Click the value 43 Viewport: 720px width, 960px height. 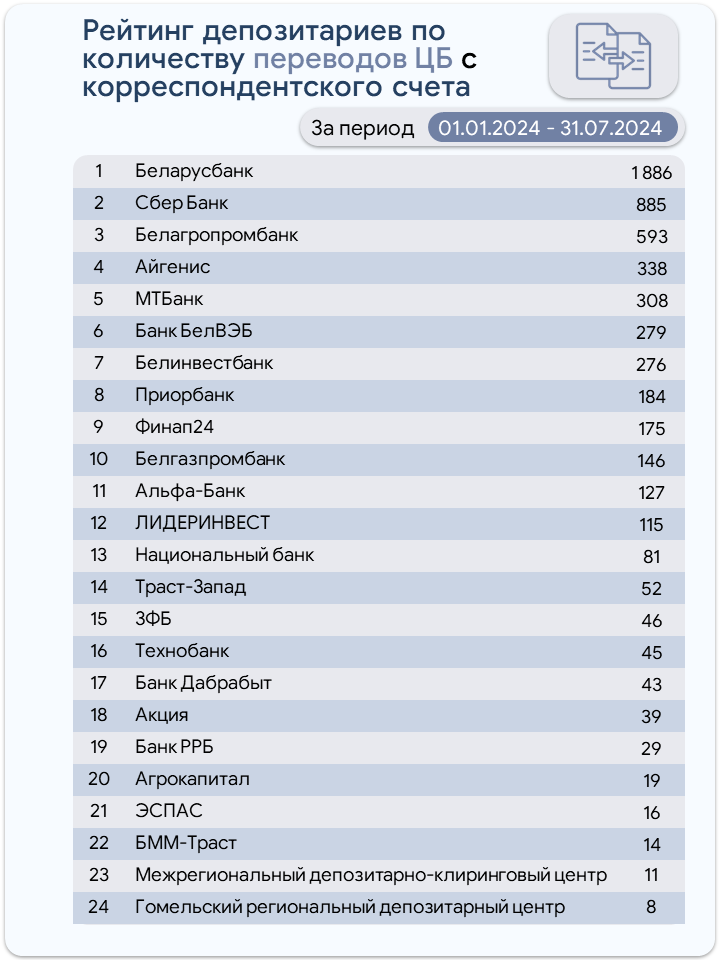click(651, 684)
